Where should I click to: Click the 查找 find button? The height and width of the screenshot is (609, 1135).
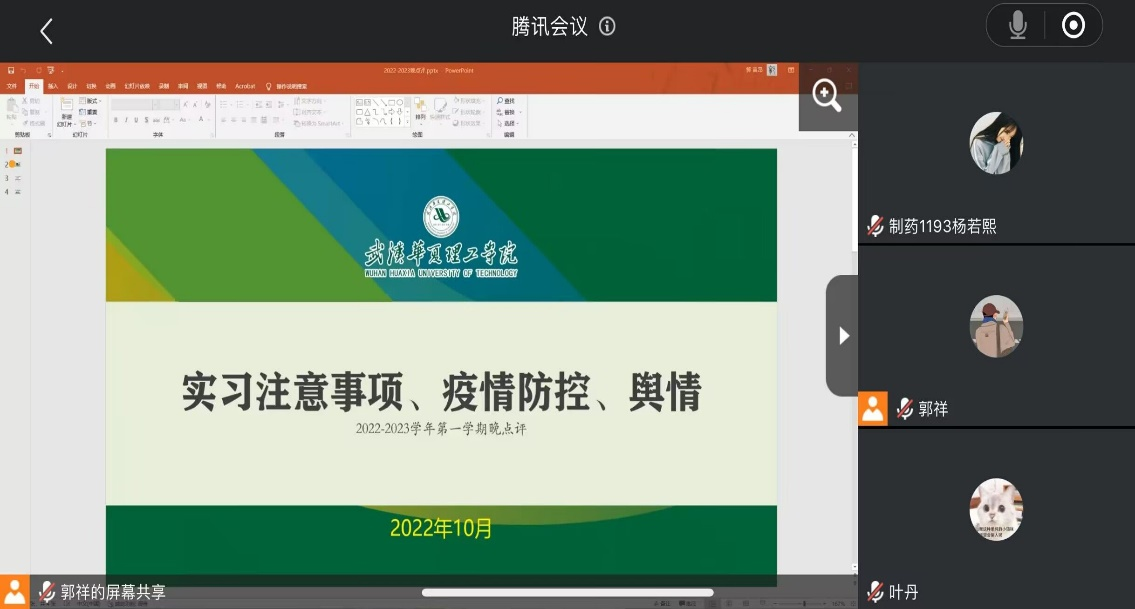[x=507, y=101]
